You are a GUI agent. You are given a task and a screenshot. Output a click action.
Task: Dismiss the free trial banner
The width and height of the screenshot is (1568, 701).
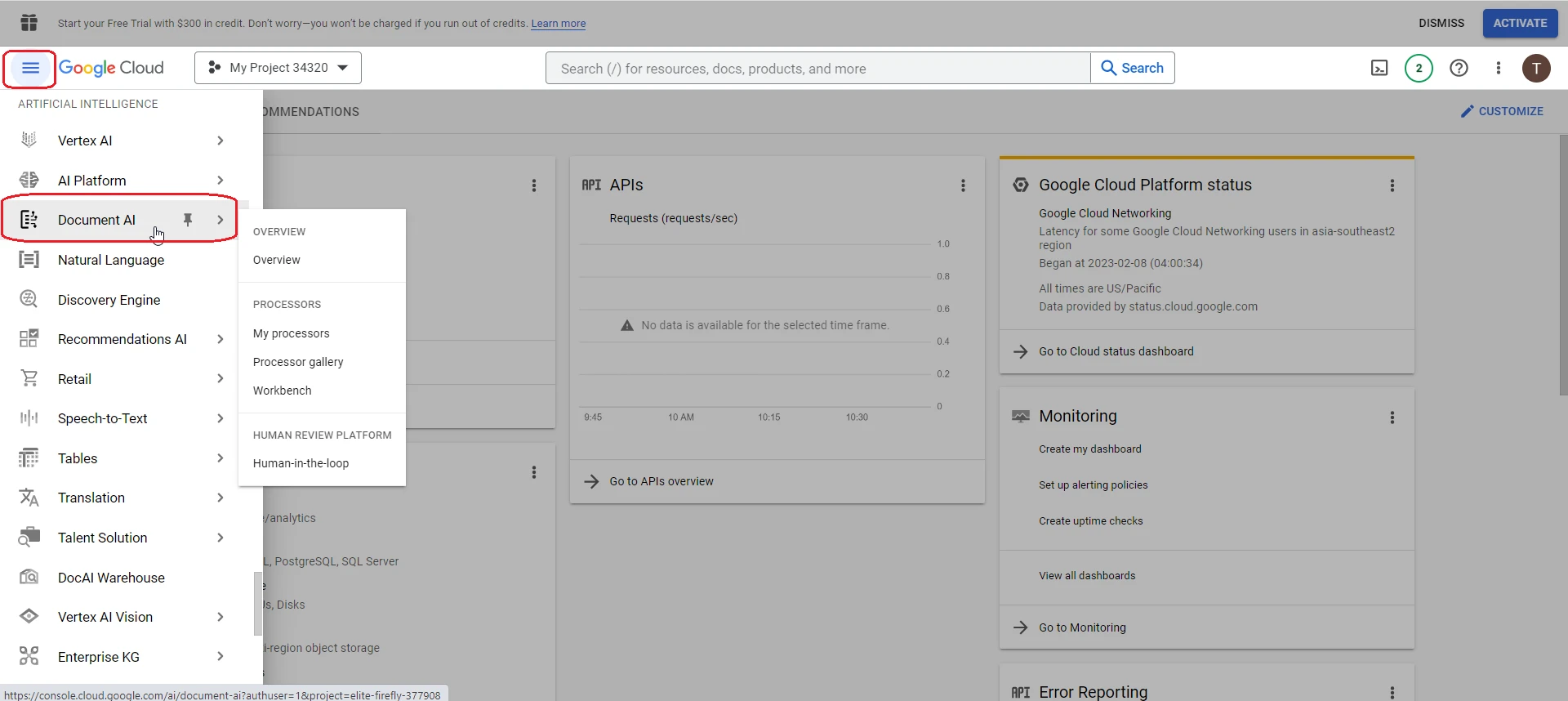1441,23
